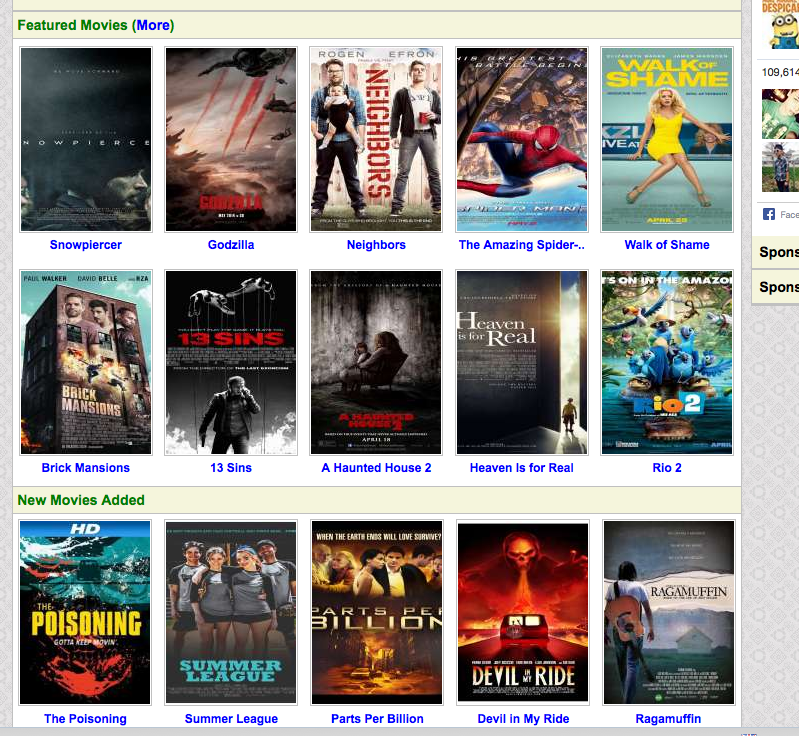Screen dimensions: 799x736
Task: Open the Rio 2 movie poster
Action: pyautogui.click(x=667, y=362)
